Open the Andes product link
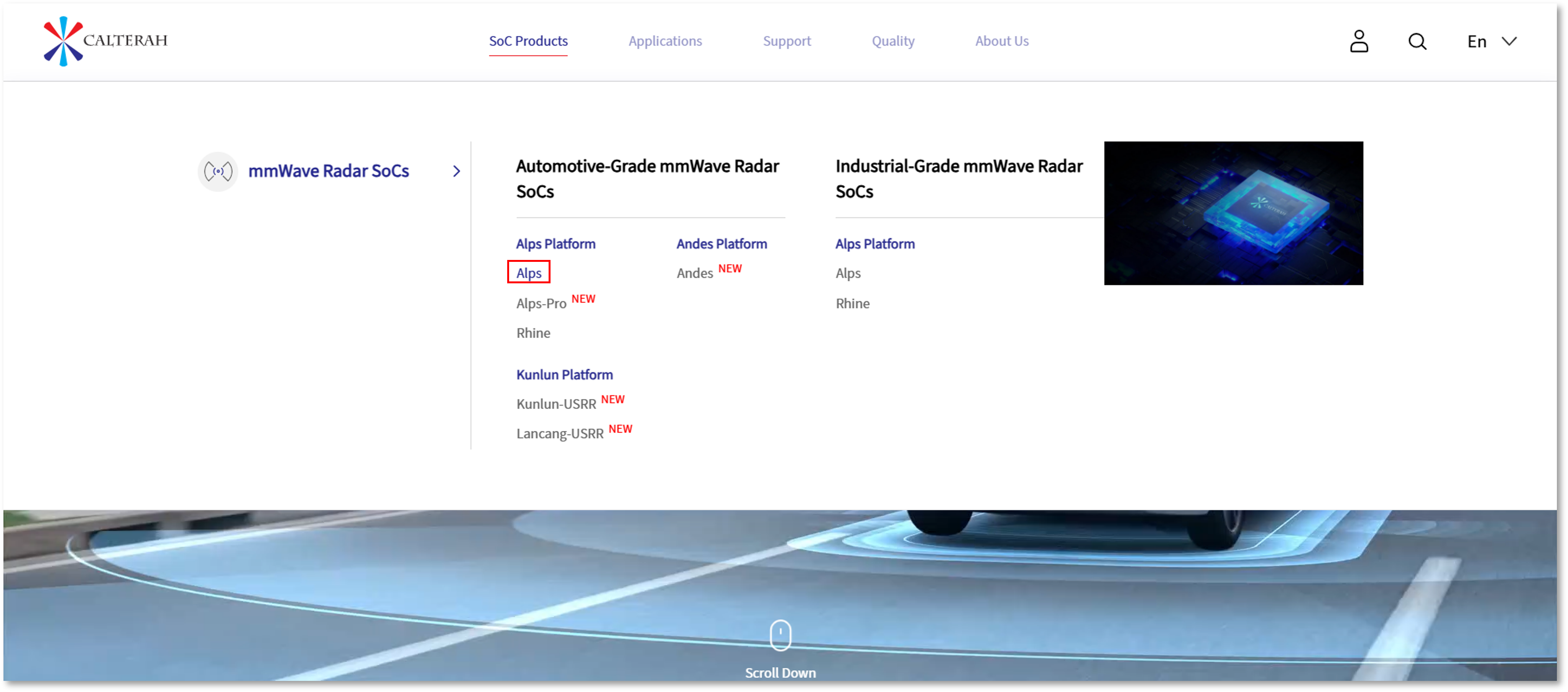This screenshot has width=1568, height=692. 694,273
